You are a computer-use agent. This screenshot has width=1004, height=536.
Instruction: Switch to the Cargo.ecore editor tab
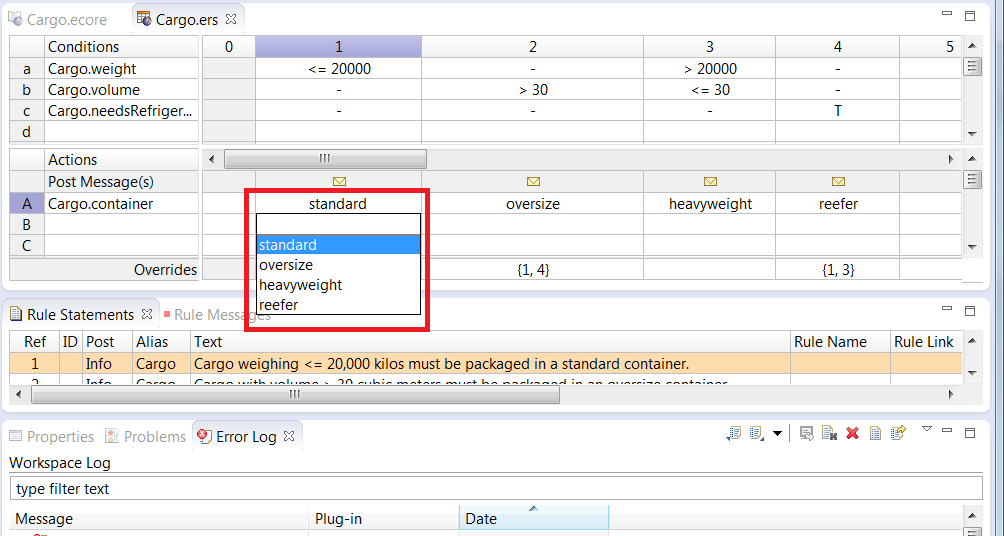coord(58,20)
